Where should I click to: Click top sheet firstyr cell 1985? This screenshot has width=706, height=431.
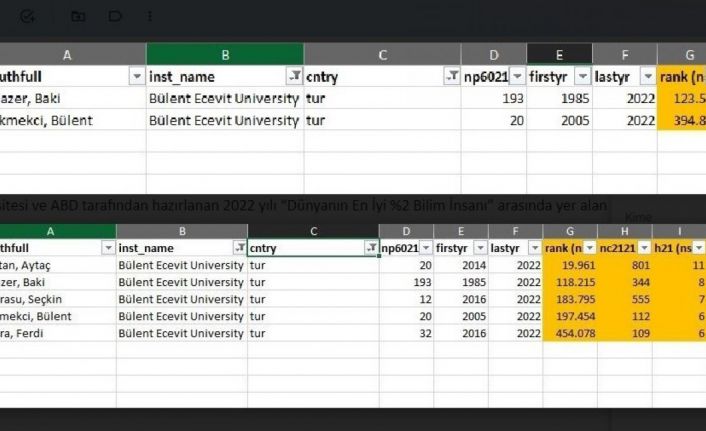[x=559, y=98]
